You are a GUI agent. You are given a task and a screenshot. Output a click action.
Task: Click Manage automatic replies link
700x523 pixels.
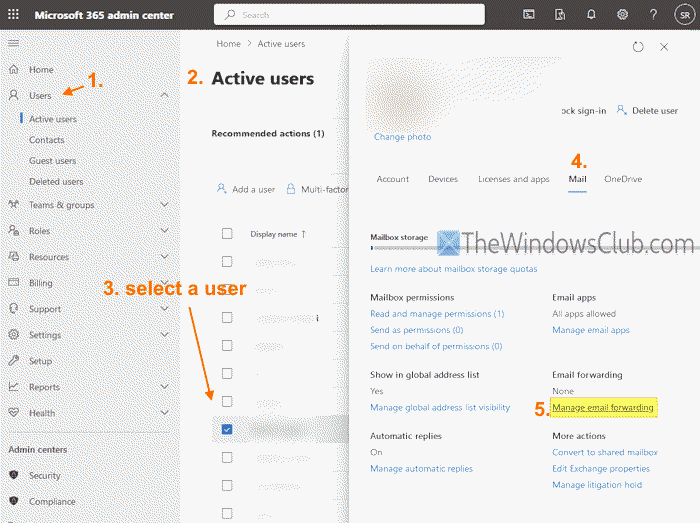pos(421,469)
